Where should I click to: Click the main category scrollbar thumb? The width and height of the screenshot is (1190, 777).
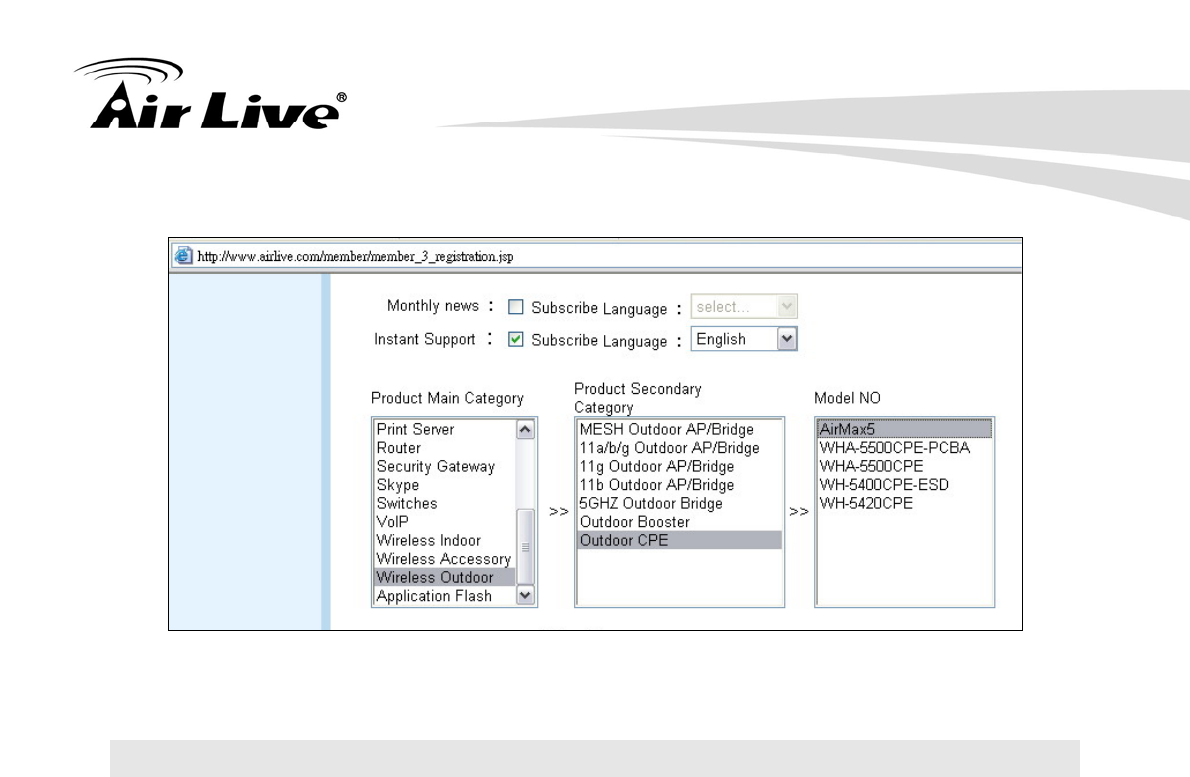click(525, 546)
